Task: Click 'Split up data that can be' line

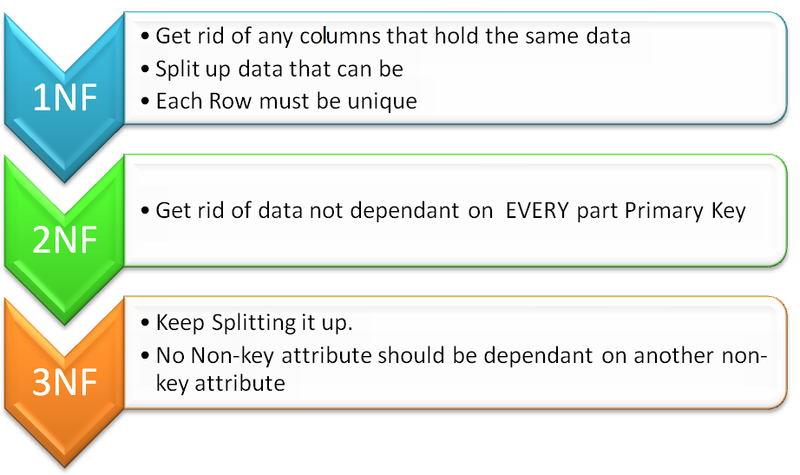Action: coord(272,69)
